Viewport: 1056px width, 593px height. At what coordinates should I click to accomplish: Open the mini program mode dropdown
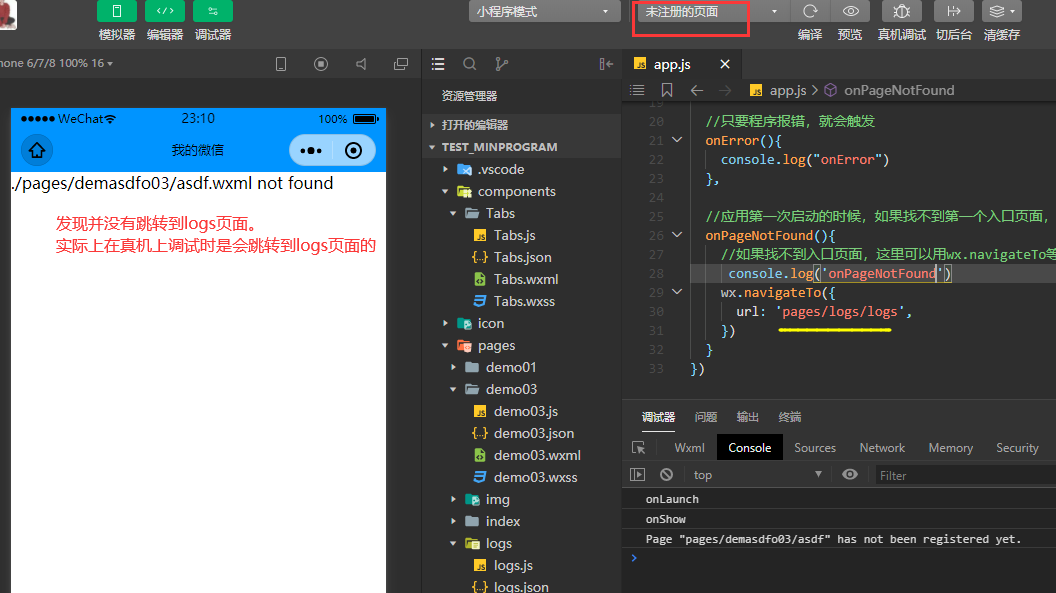pyautogui.click(x=544, y=11)
